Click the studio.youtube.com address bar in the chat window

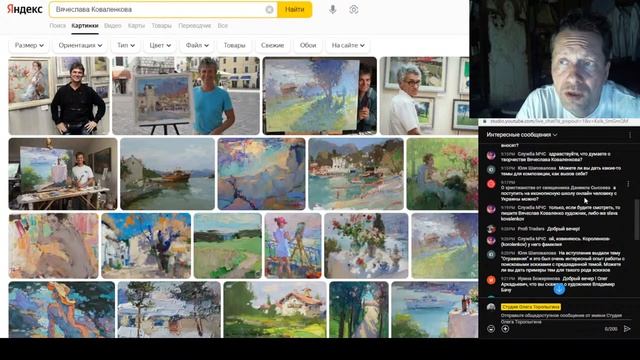point(559,122)
